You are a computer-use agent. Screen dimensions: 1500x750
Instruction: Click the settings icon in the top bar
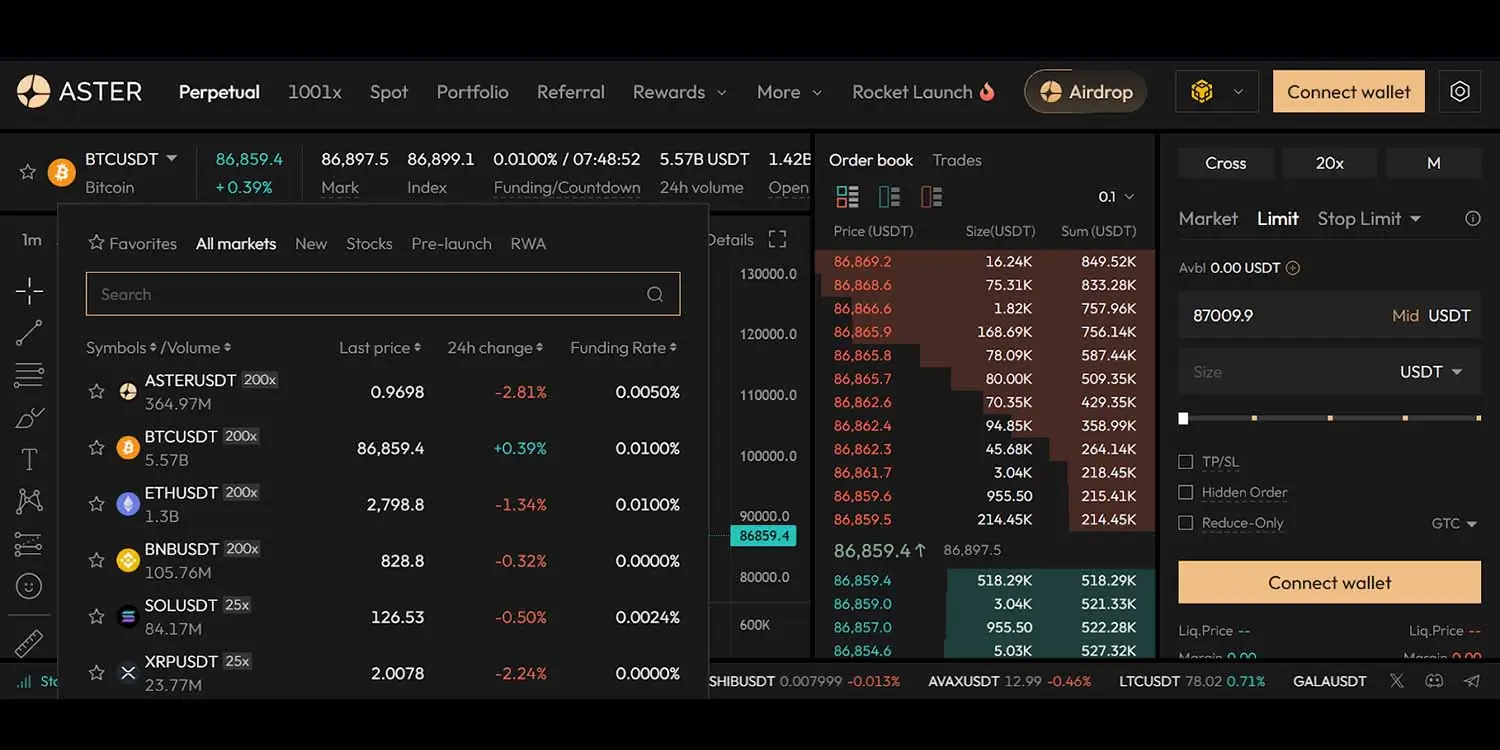1459,92
